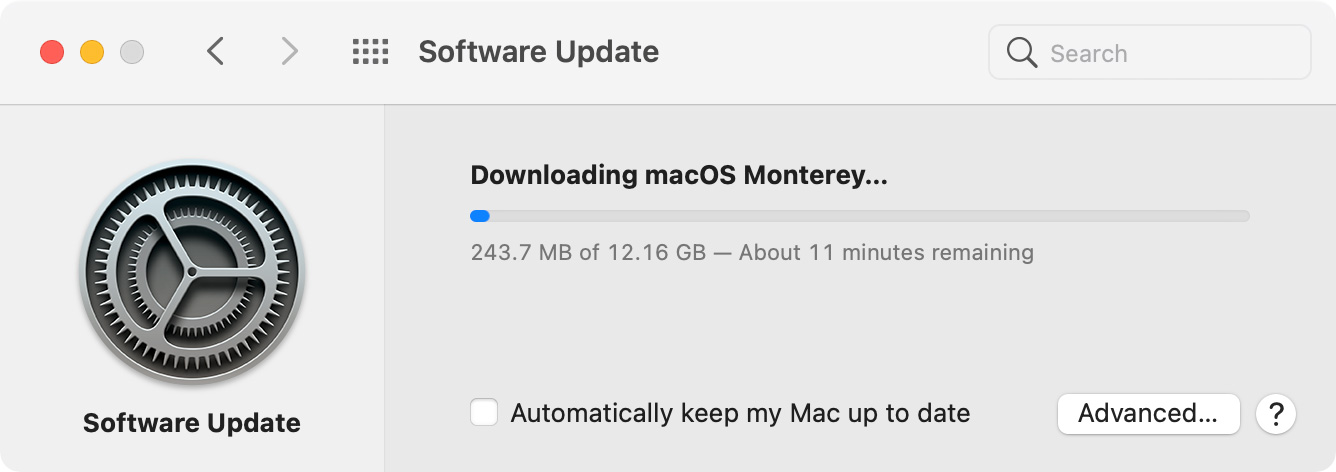Viewport: 1336px width, 472px height.
Task: Open the Advanced... options
Action: tap(1148, 413)
